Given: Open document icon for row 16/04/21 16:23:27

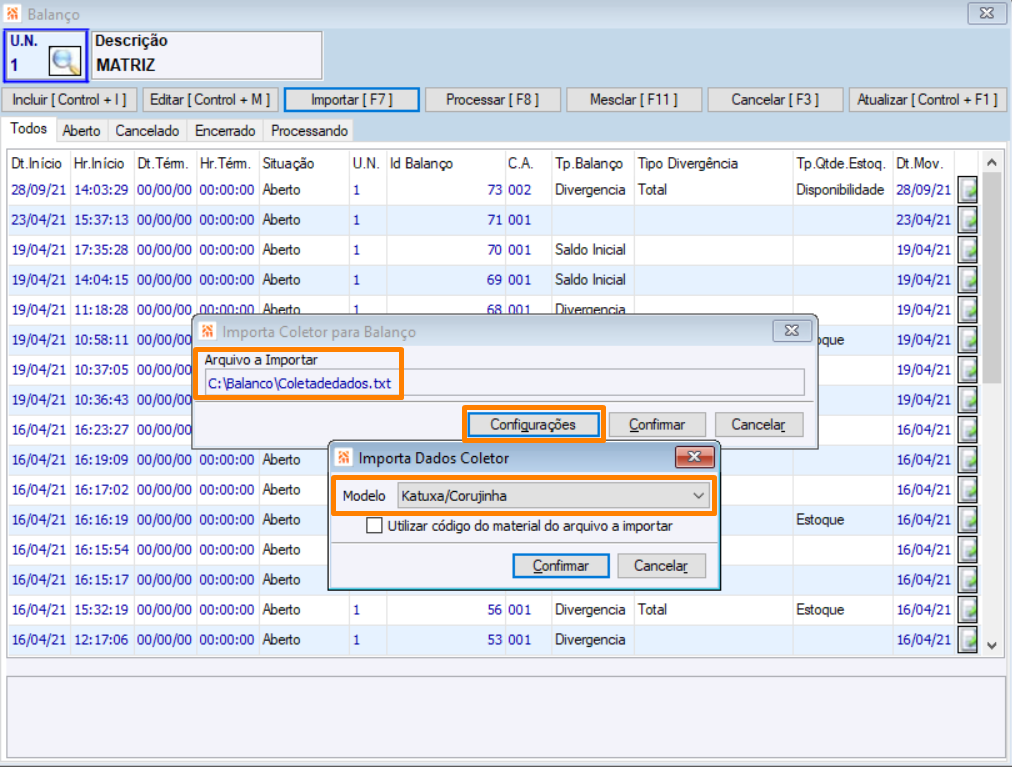Looking at the screenshot, I should (967, 430).
